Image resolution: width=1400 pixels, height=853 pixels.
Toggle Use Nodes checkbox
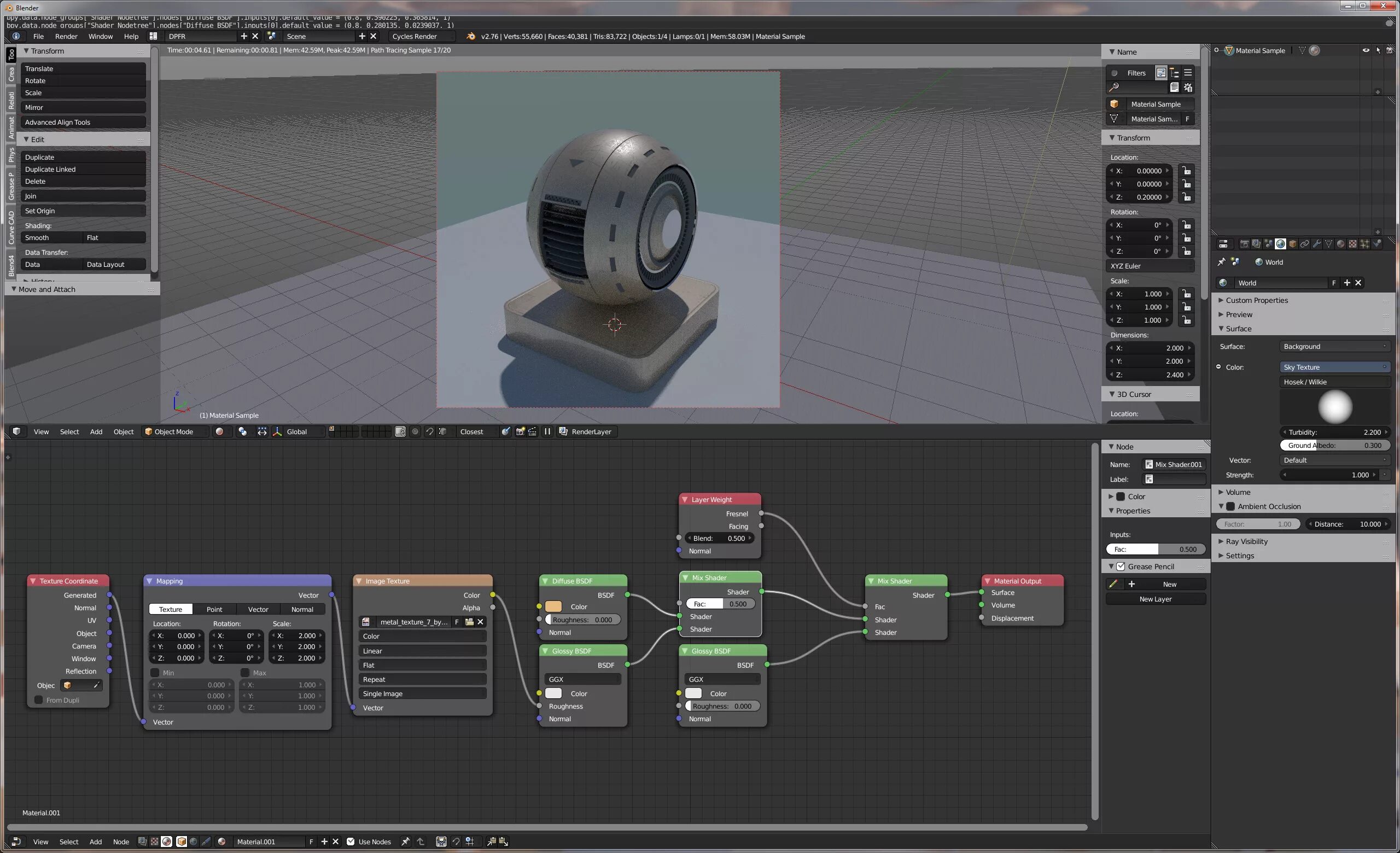(351, 842)
